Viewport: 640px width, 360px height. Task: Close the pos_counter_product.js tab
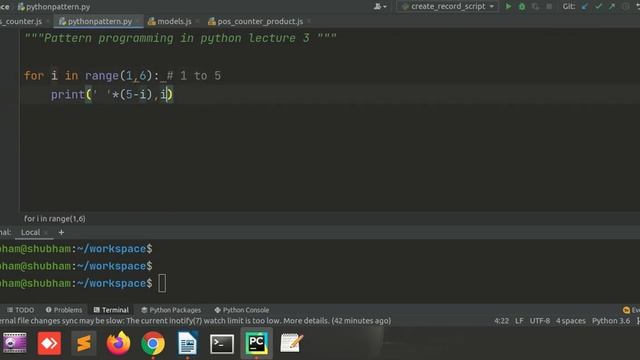pos(309,21)
